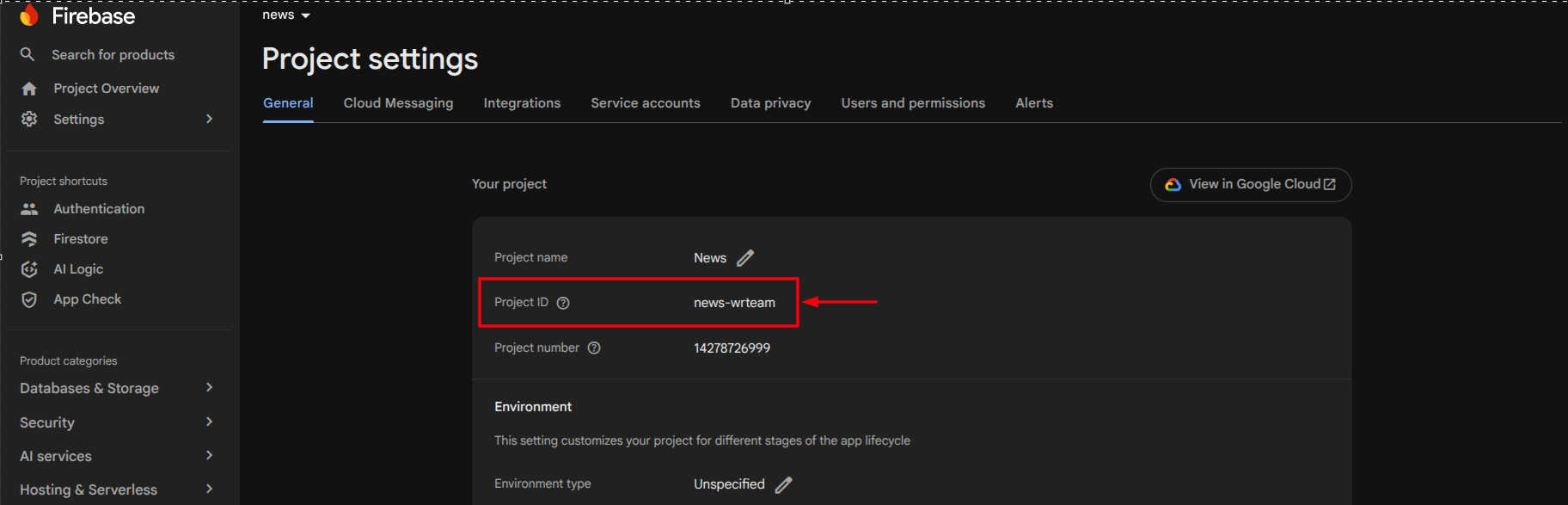Viewport: 1568px width, 505px height.
Task: Click project number 14278726999
Action: pyautogui.click(x=732, y=348)
